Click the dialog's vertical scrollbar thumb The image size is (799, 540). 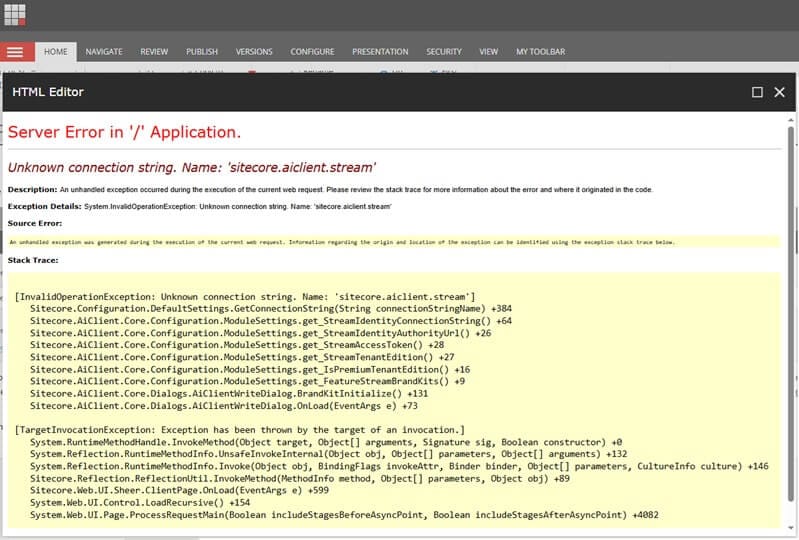tap(791, 313)
